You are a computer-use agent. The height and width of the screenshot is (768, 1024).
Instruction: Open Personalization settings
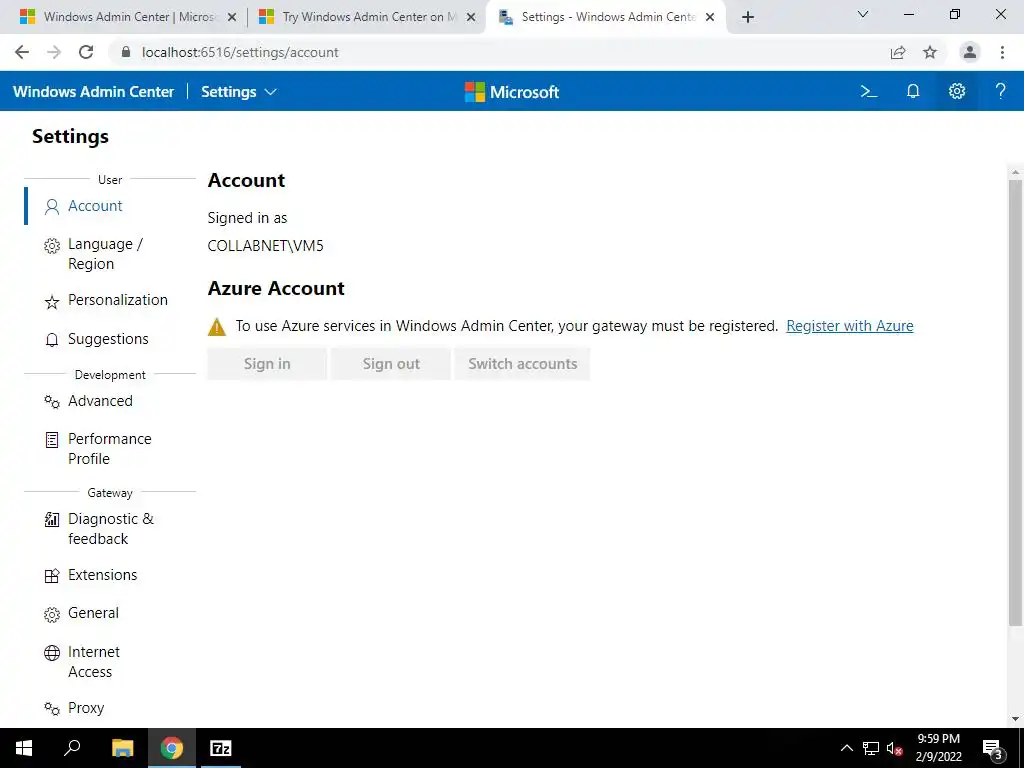click(110, 300)
